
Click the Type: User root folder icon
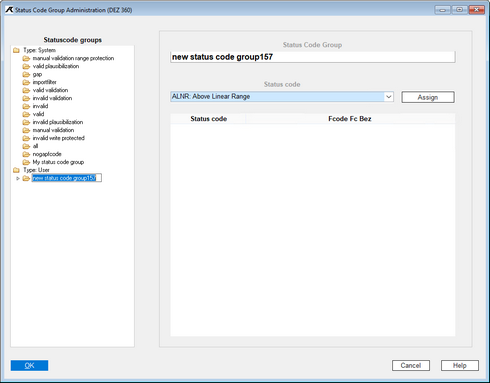pos(16,170)
